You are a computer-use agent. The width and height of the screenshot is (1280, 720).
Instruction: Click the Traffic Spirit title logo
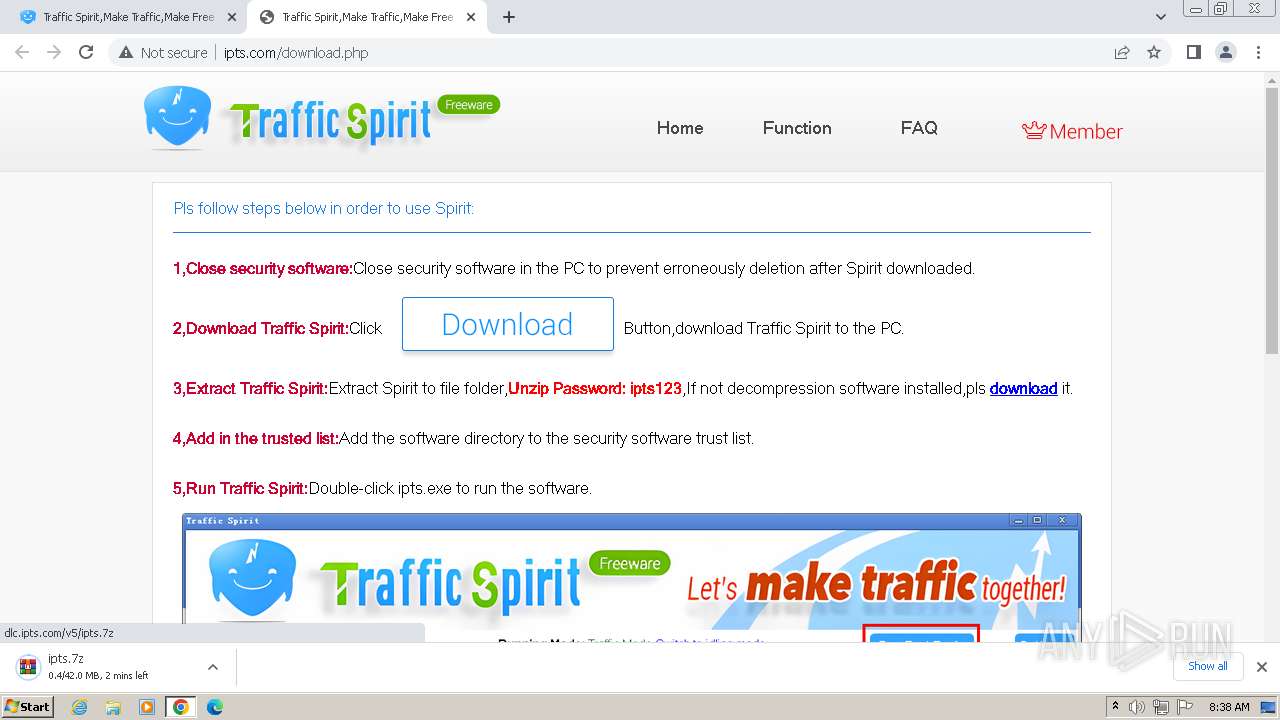(x=331, y=122)
